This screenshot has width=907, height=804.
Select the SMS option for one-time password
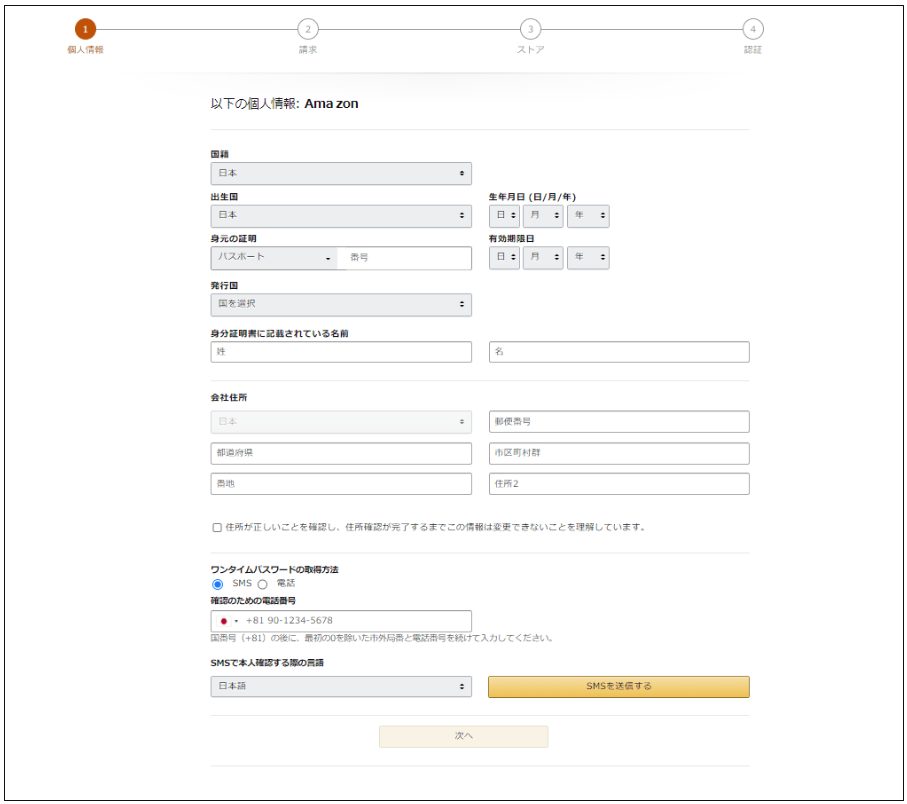coord(219,583)
